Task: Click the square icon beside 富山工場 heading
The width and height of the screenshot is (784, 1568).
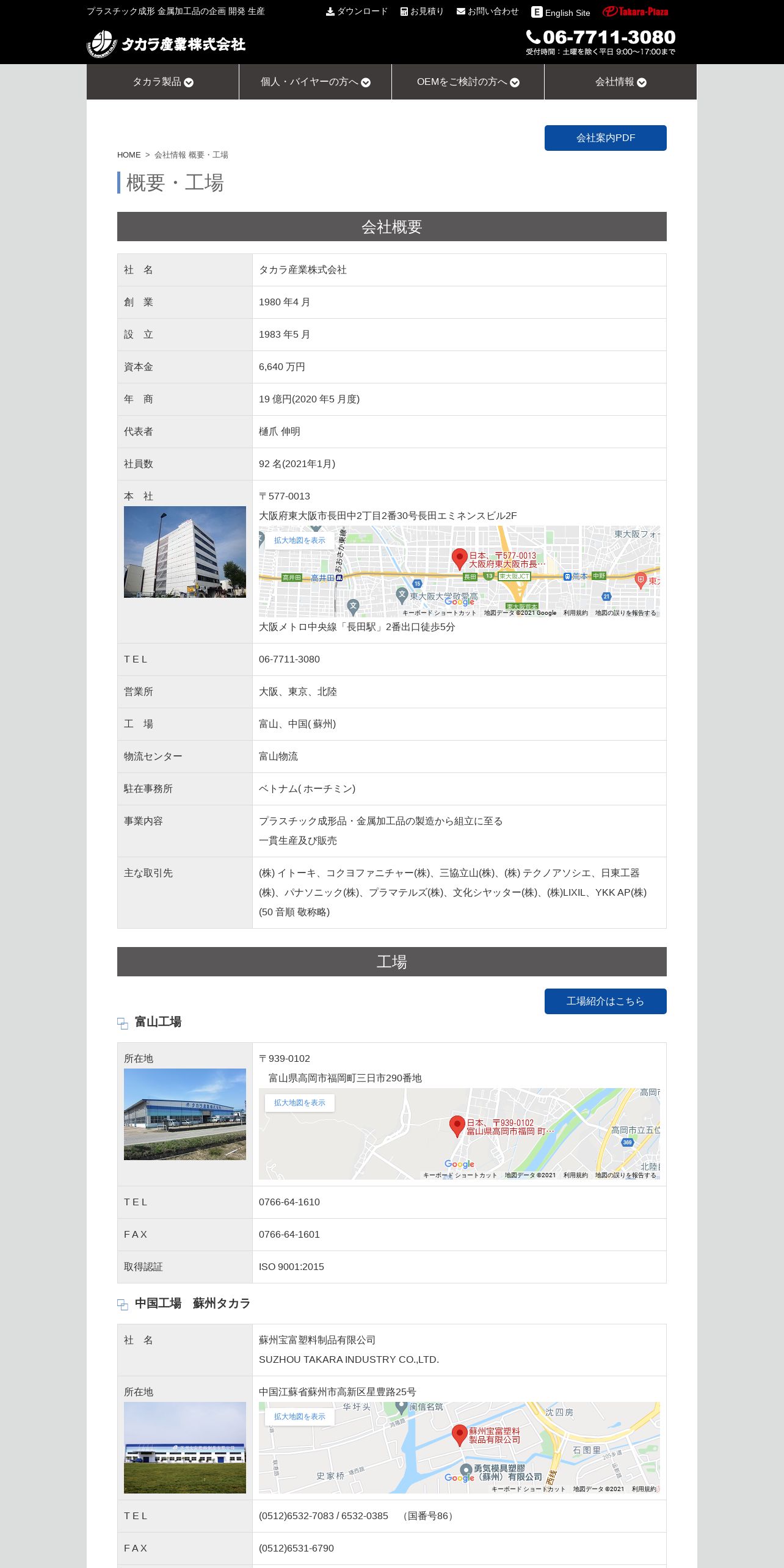Action: tap(123, 1023)
